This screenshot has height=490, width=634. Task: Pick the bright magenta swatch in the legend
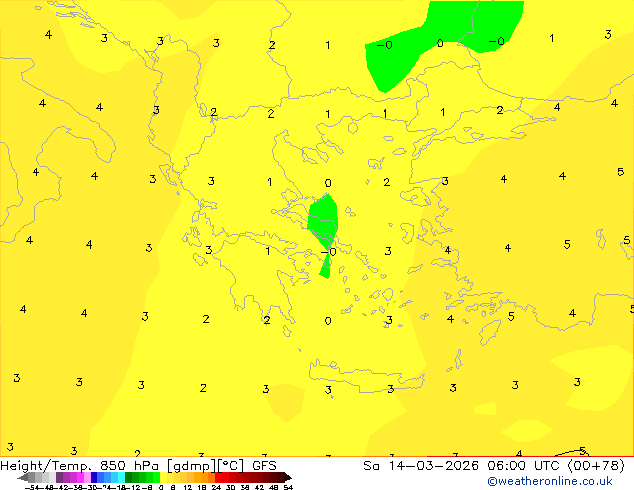pyautogui.click(x=80, y=478)
